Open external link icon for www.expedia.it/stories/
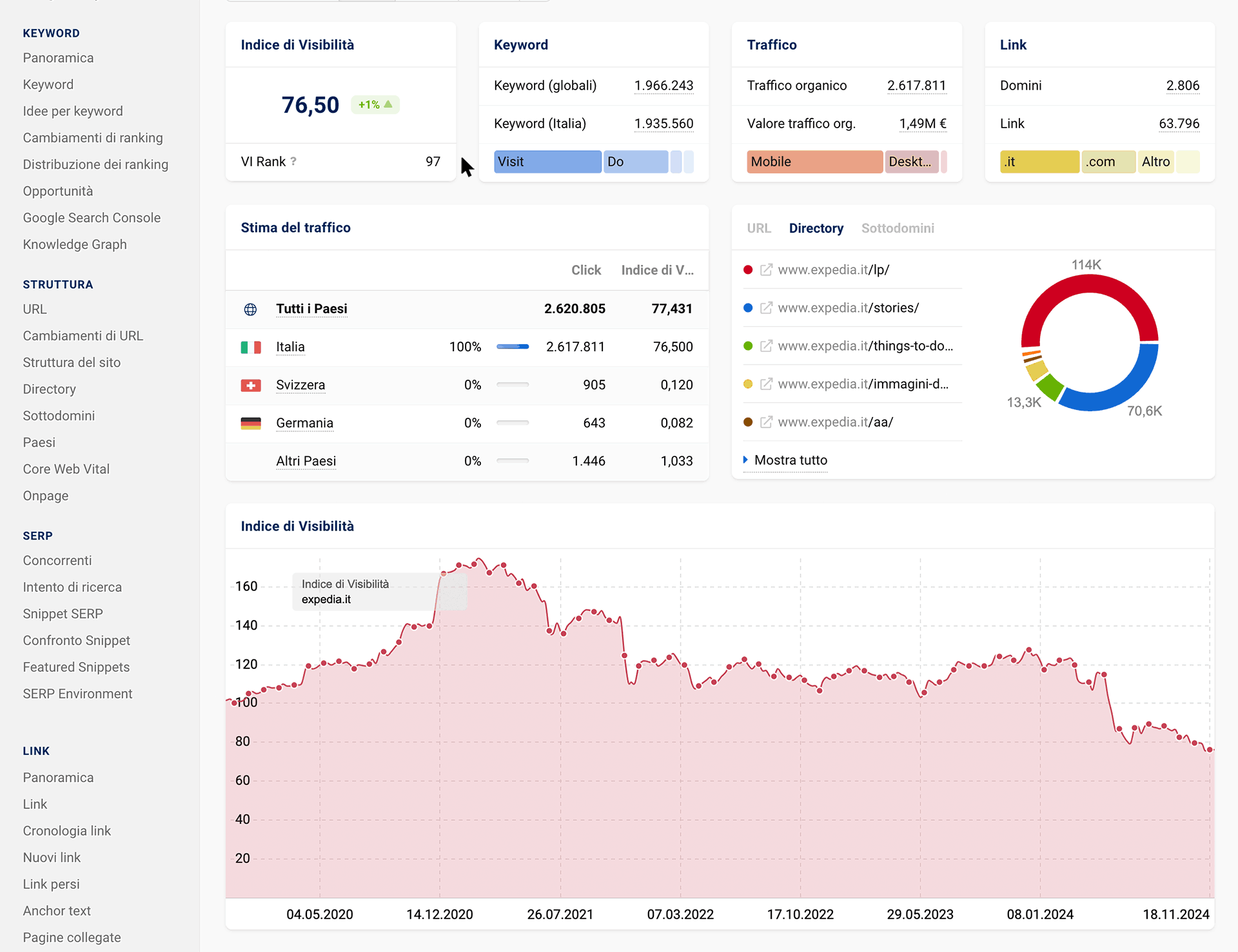 [766, 308]
